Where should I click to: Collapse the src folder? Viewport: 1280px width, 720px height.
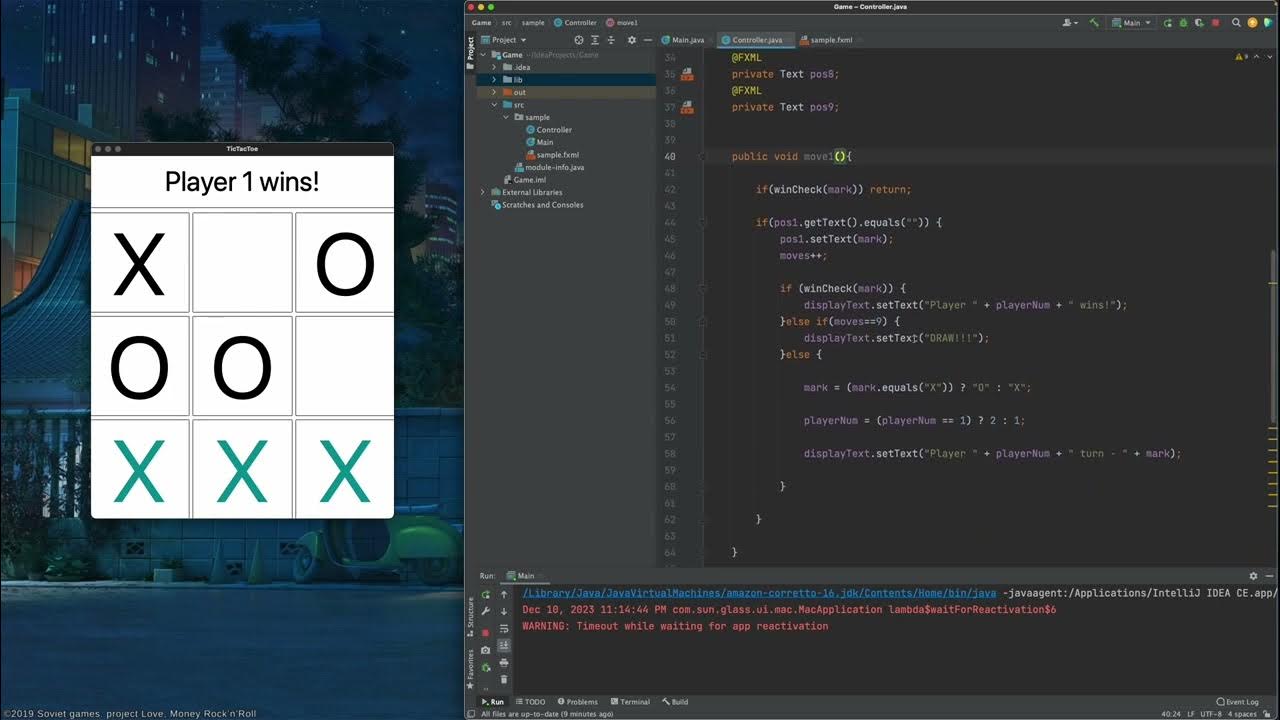pyautogui.click(x=494, y=105)
